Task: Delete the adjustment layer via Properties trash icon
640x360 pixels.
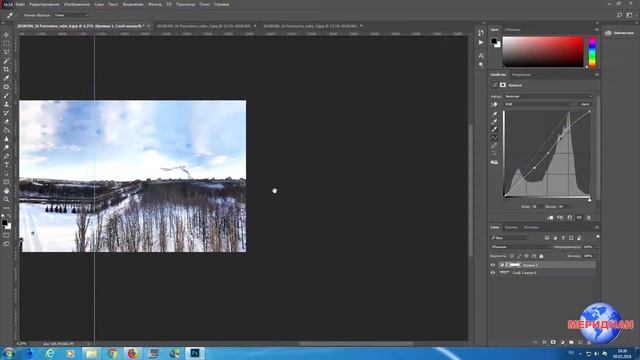Action: pyautogui.click(x=589, y=218)
